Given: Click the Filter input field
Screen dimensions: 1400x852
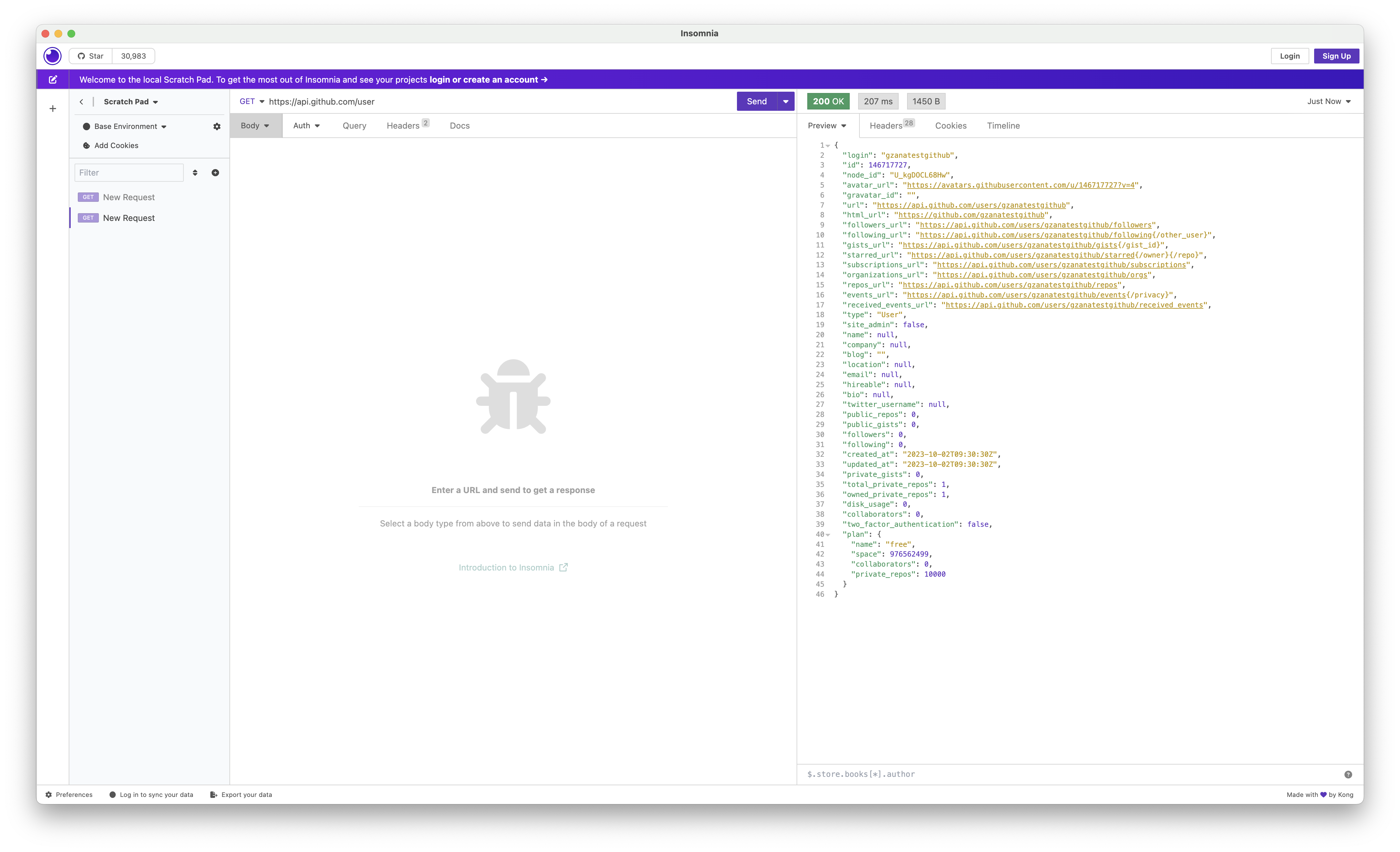Looking at the screenshot, I should 129,173.
